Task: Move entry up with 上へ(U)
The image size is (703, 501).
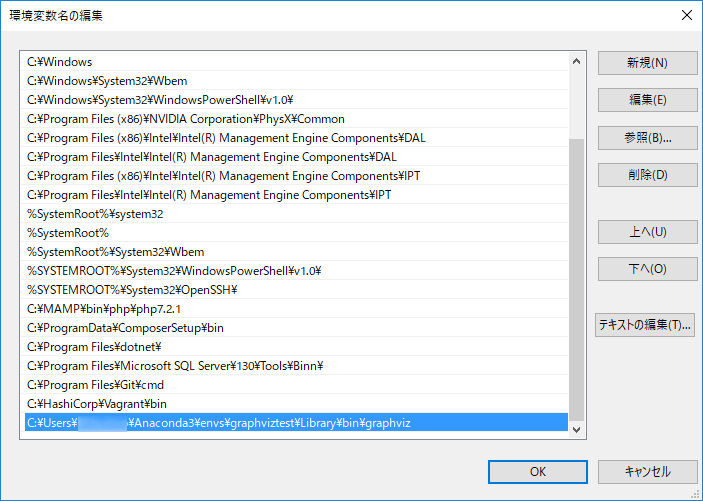Action: 647,232
